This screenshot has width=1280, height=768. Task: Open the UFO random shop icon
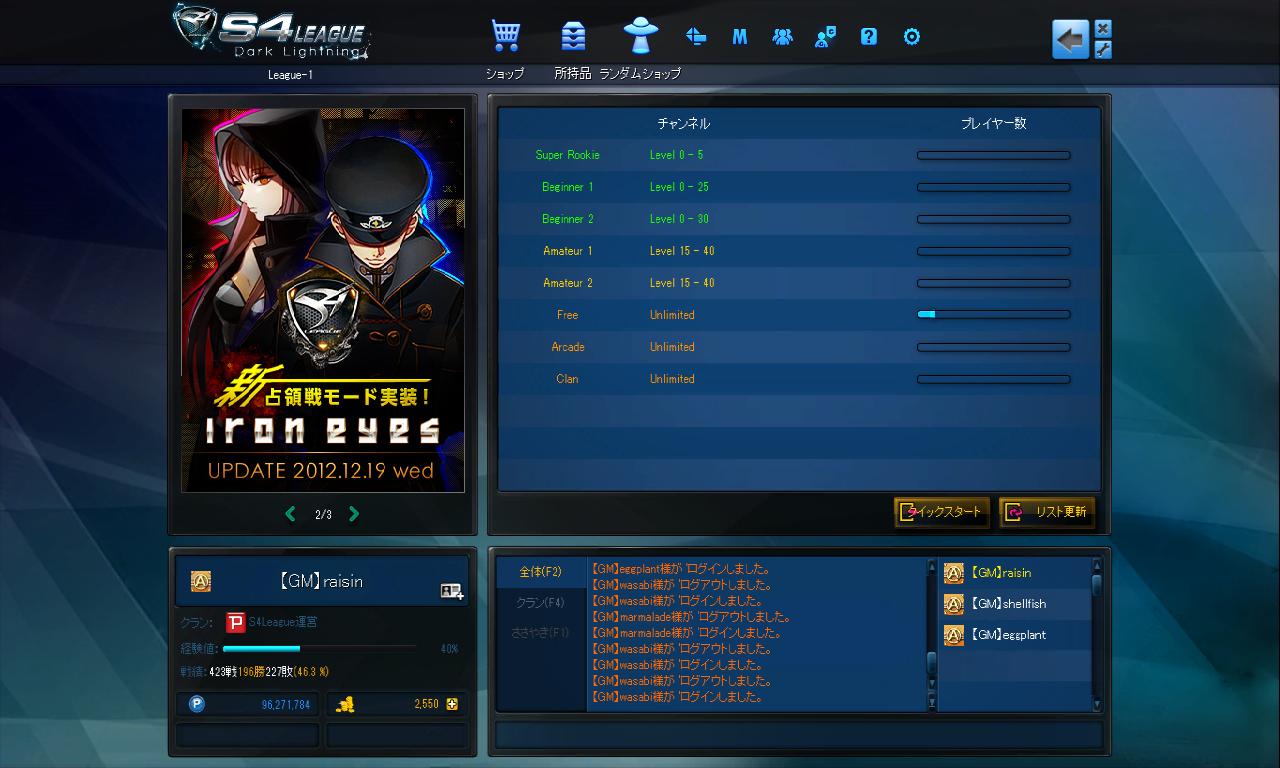(x=640, y=36)
